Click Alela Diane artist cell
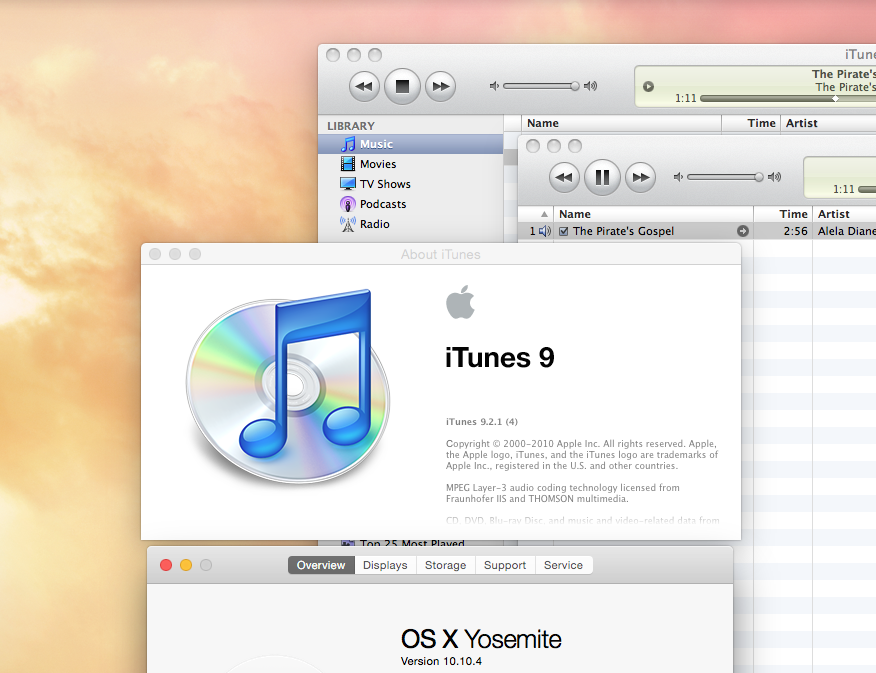 click(846, 231)
